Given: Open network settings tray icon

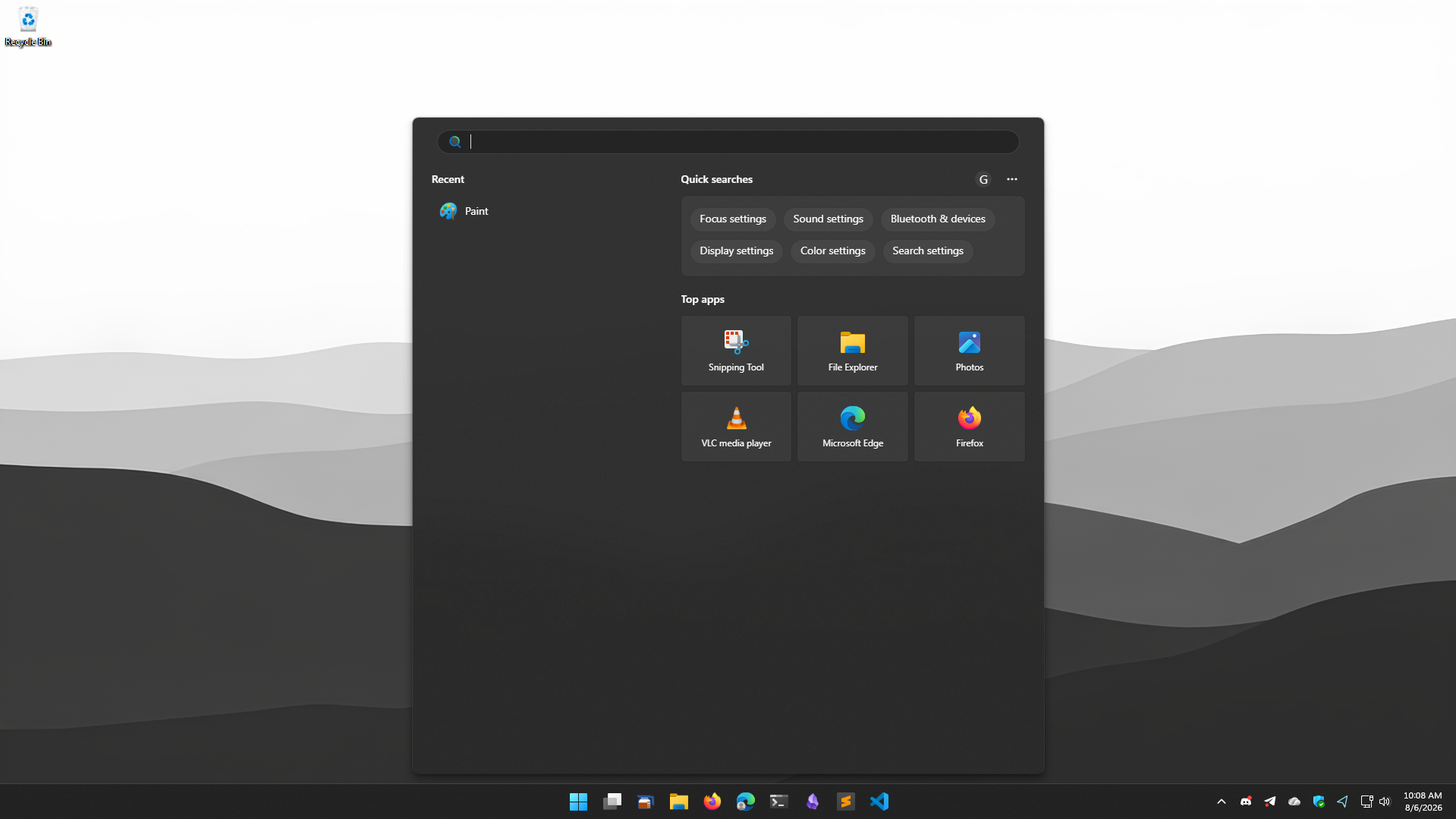Looking at the screenshot, I should pyautogui.click(x=1366, y=802).
